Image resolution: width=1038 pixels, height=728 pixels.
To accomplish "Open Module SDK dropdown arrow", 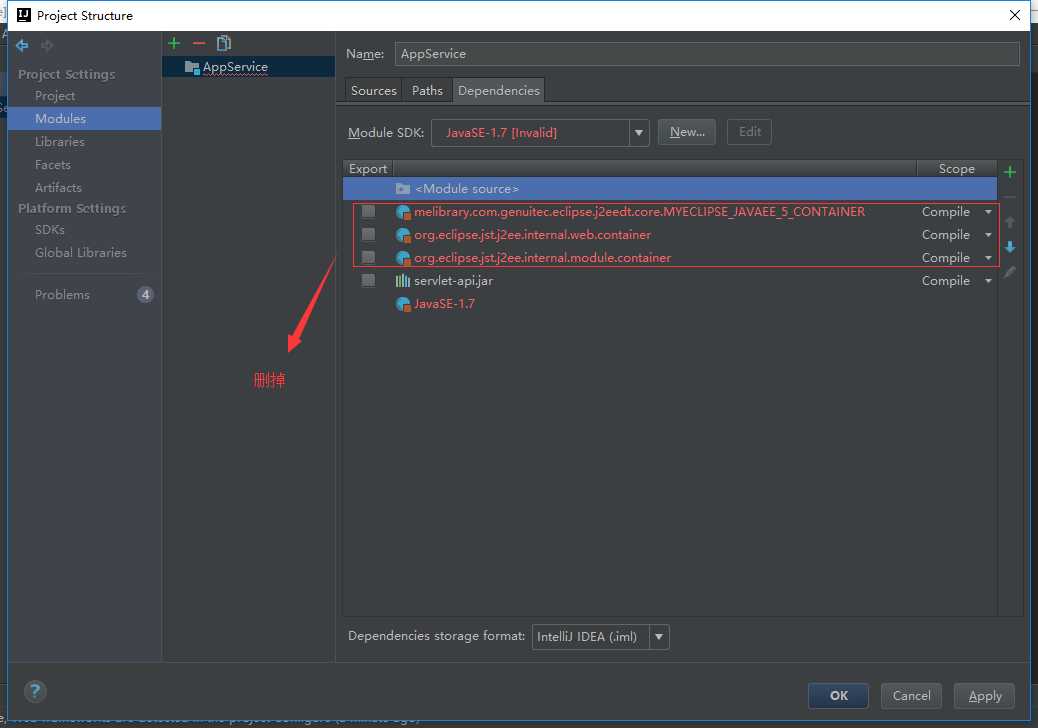I will click(639, 132).
